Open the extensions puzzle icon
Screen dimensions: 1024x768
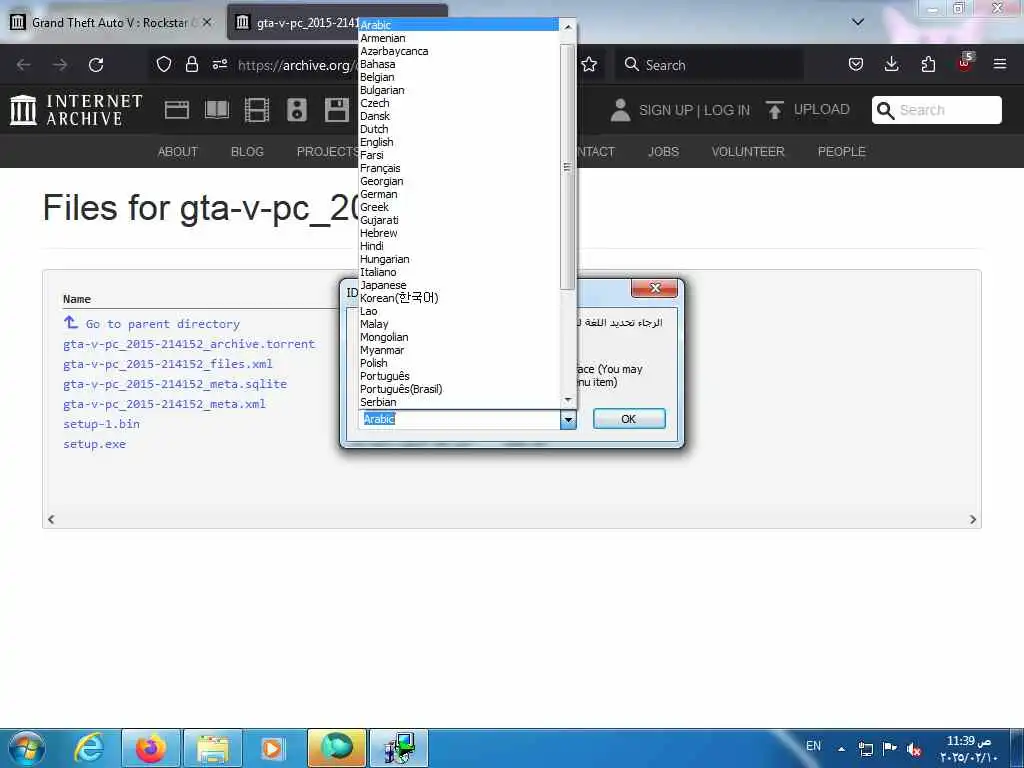tap(928, 64)
